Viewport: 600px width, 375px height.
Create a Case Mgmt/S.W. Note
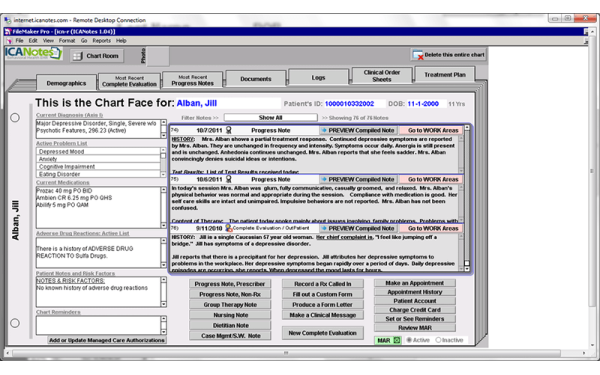230,336
